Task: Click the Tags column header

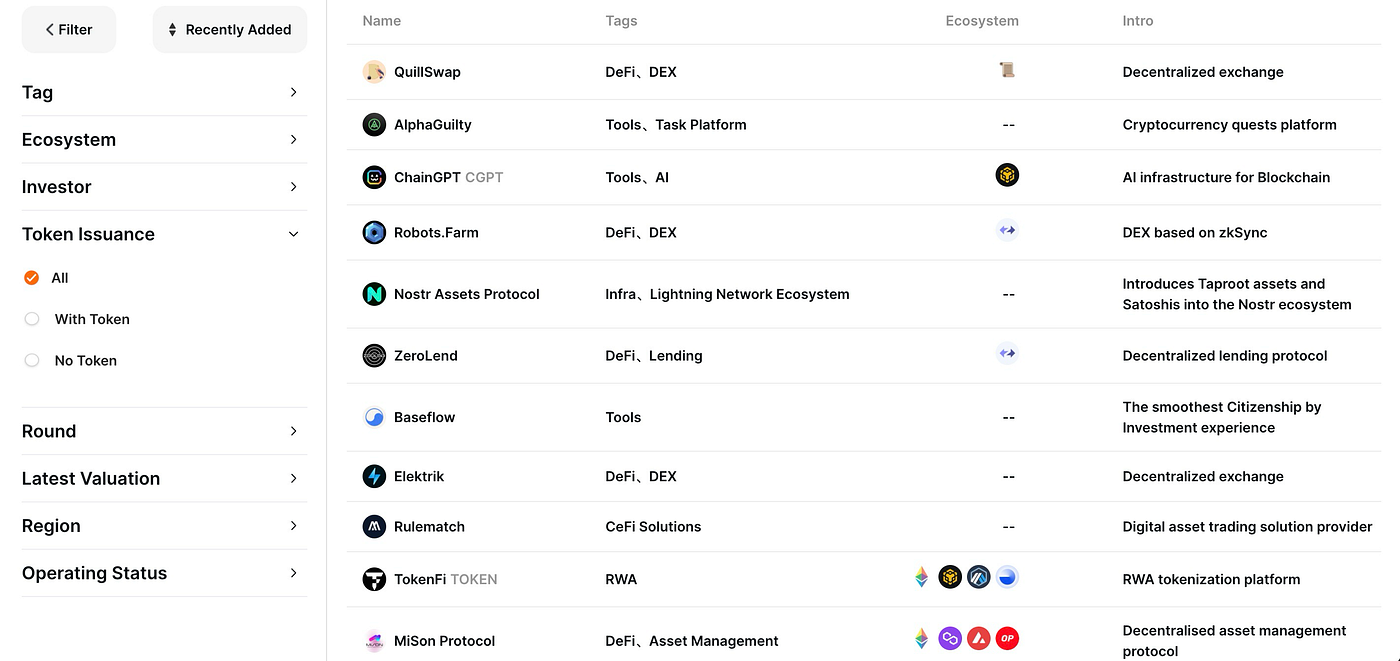Action: click(621, 21)
